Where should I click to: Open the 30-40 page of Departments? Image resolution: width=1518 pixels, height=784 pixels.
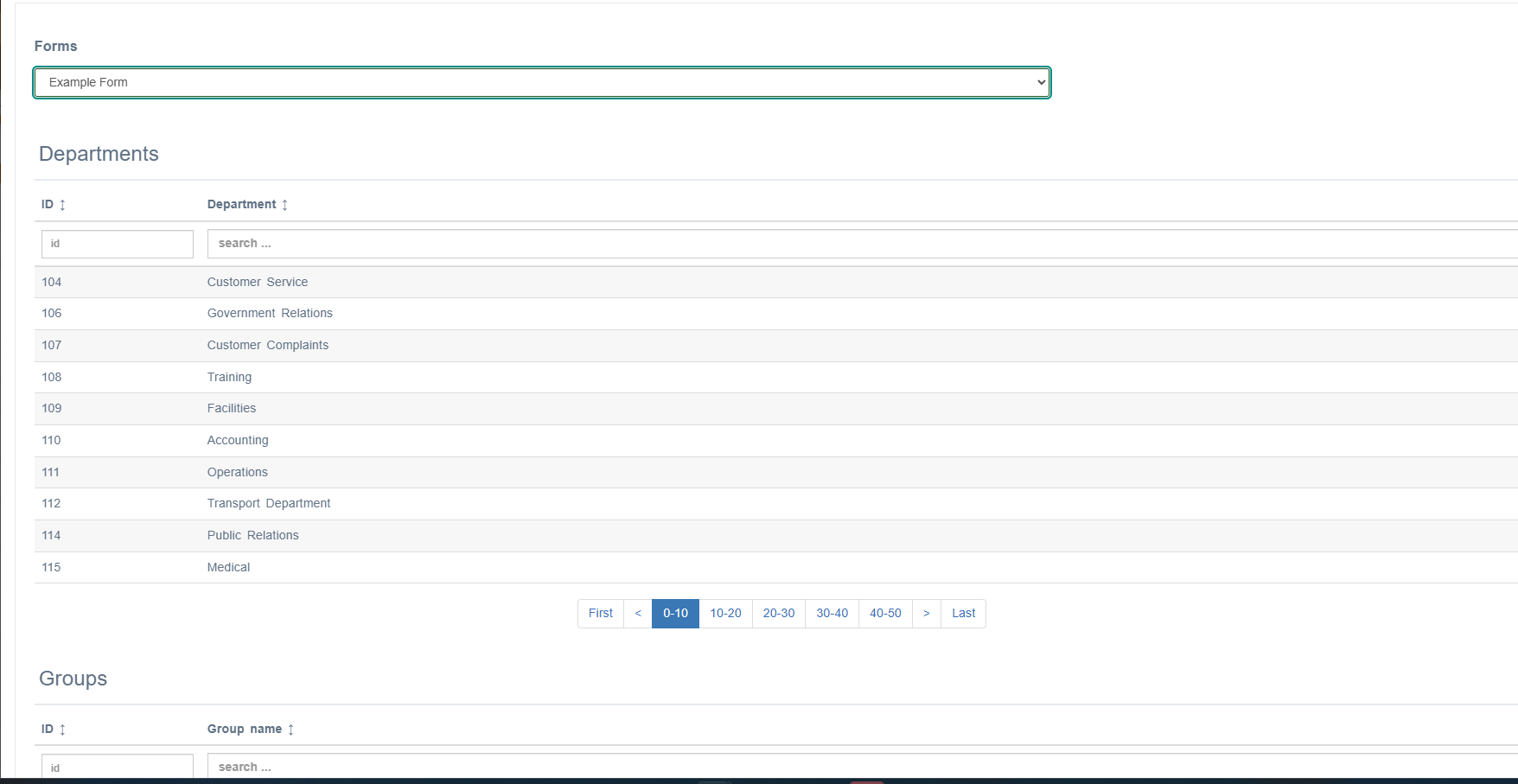coord(832,614)
